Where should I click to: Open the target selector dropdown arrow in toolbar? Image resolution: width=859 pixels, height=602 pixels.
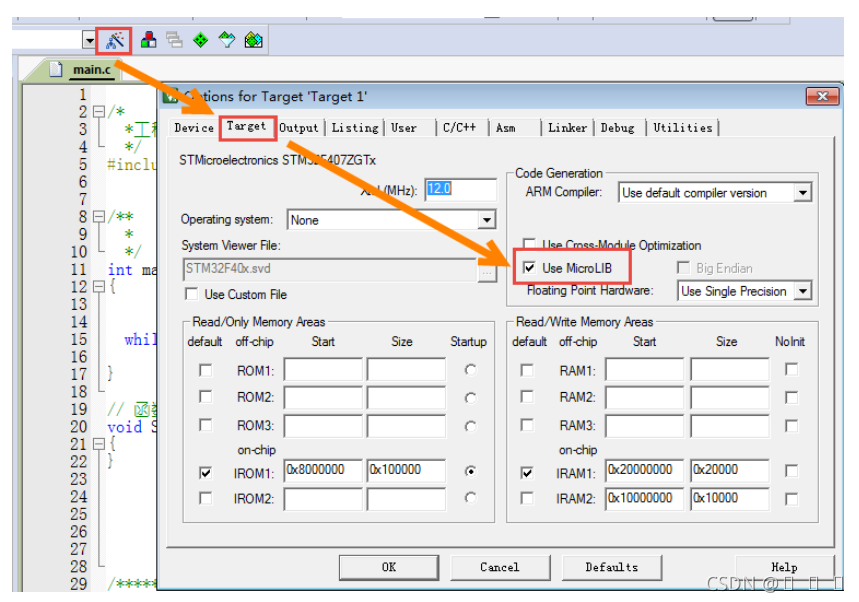pos(89,41)
